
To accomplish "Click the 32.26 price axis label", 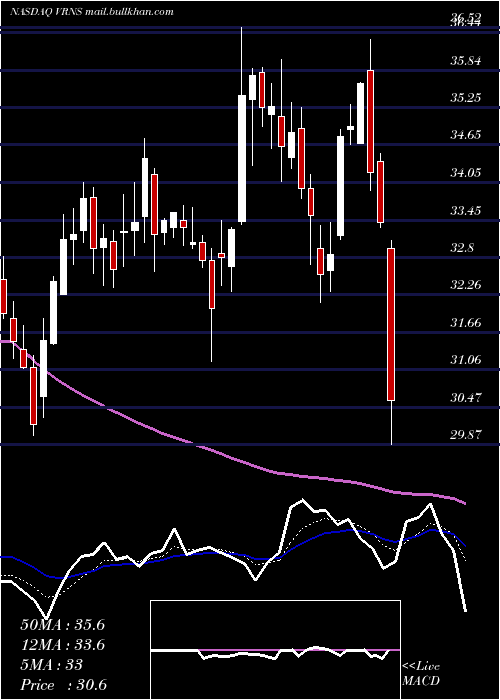I will click(466, 285).
